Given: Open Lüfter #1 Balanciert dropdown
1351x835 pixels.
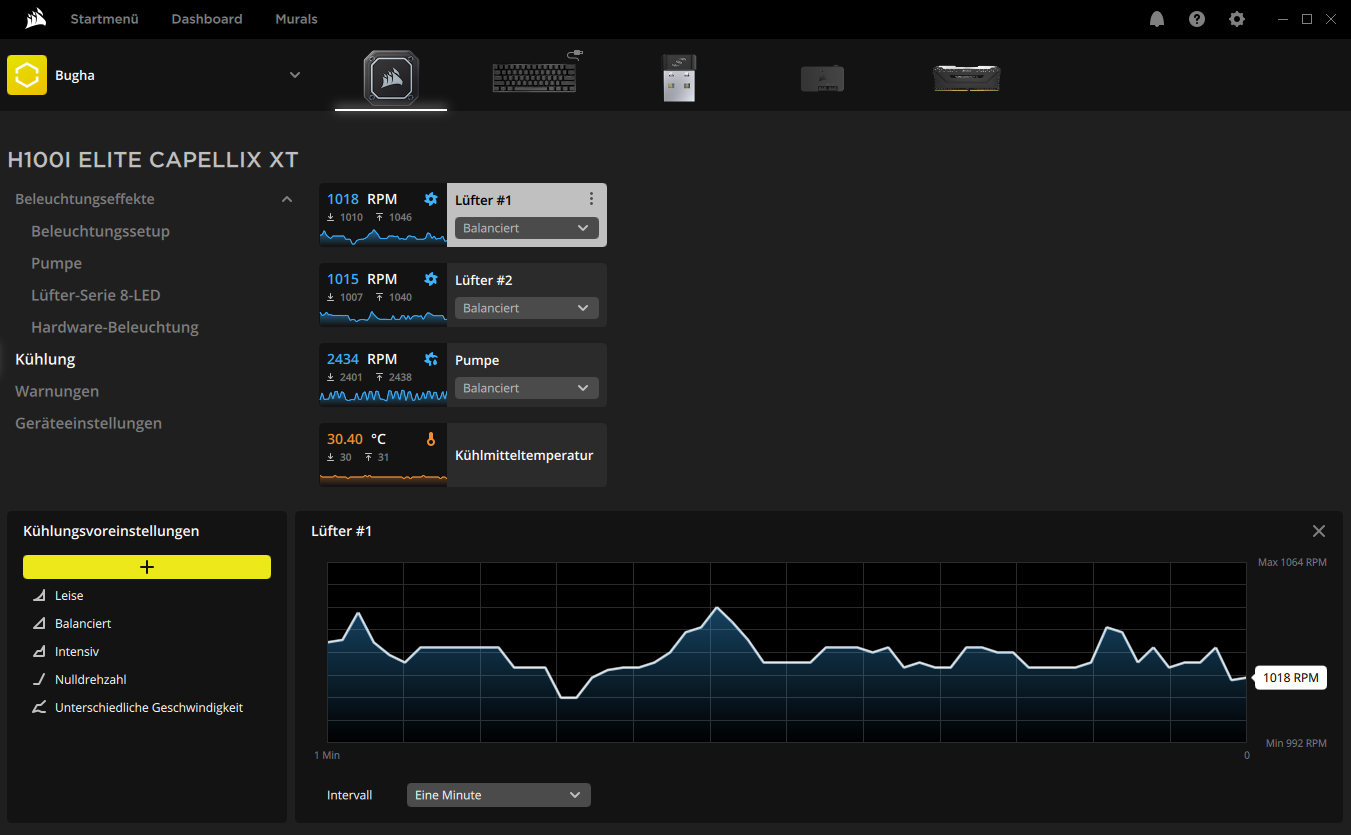Looking at the screenshot, I should pos(527,228).
